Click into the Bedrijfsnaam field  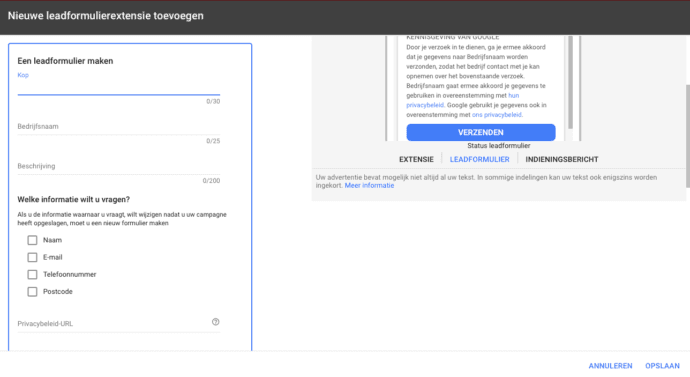point(119,127)
